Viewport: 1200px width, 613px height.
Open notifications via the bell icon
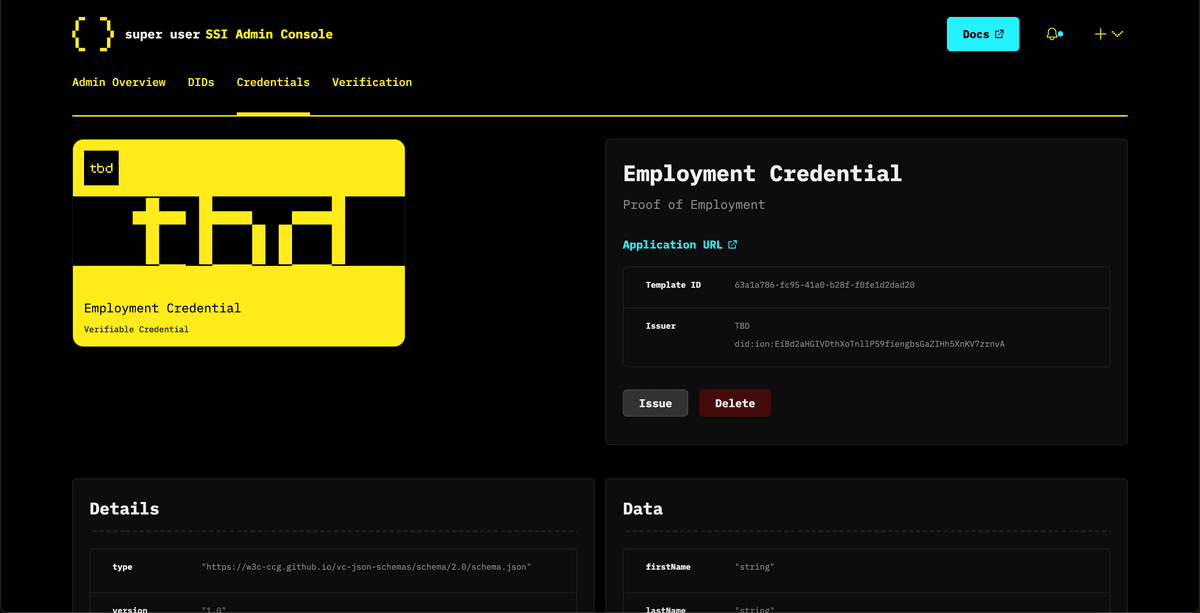pos(1051,33)
